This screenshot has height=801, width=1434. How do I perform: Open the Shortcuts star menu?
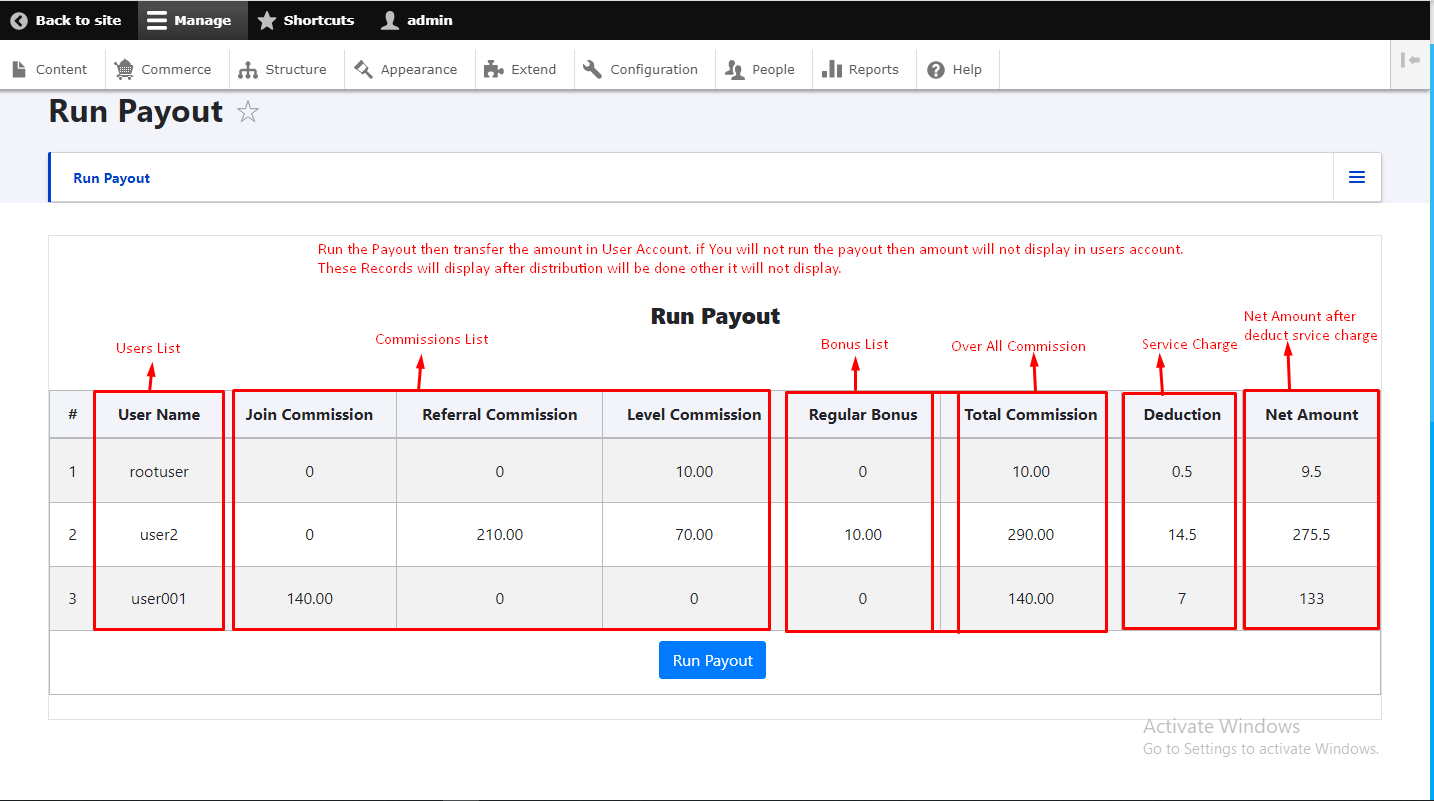267,20
